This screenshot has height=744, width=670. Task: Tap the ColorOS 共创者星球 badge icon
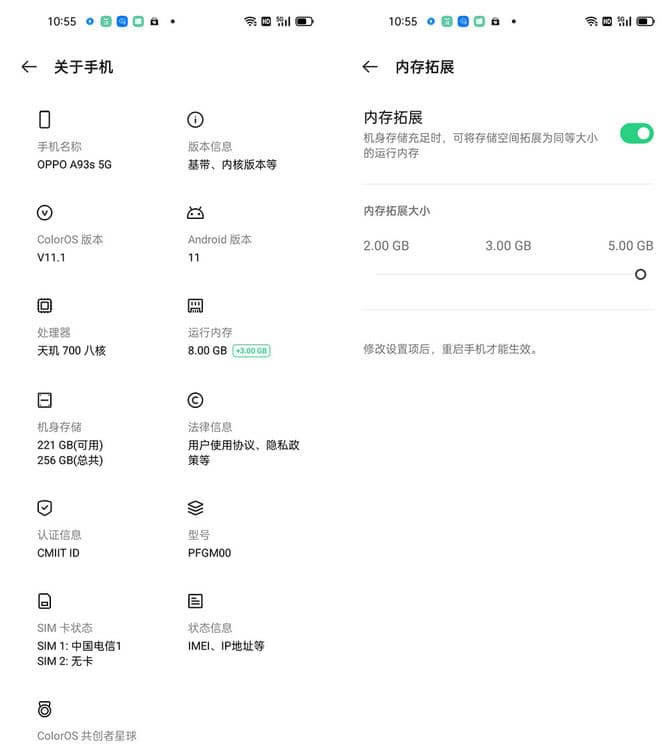[x=45, y=709]
